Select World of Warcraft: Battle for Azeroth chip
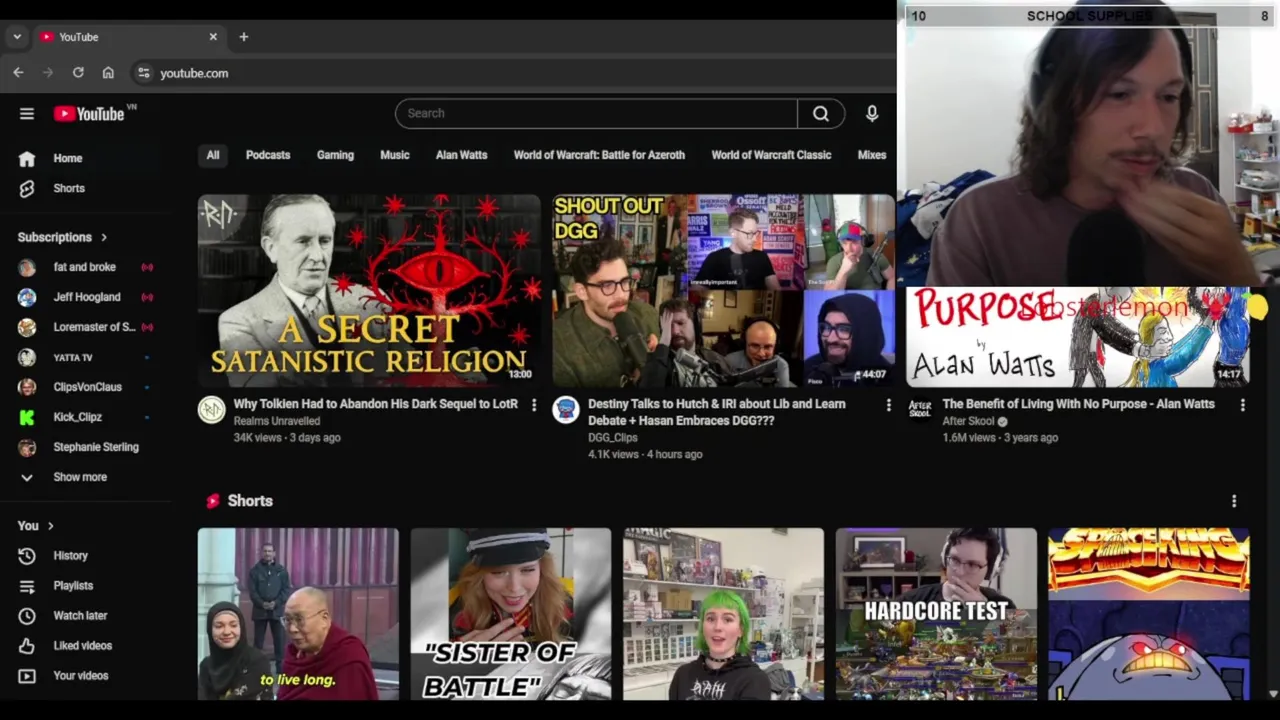Image resolution: width=1280 pixels, height=720 pixels. [x=599, y=155]
